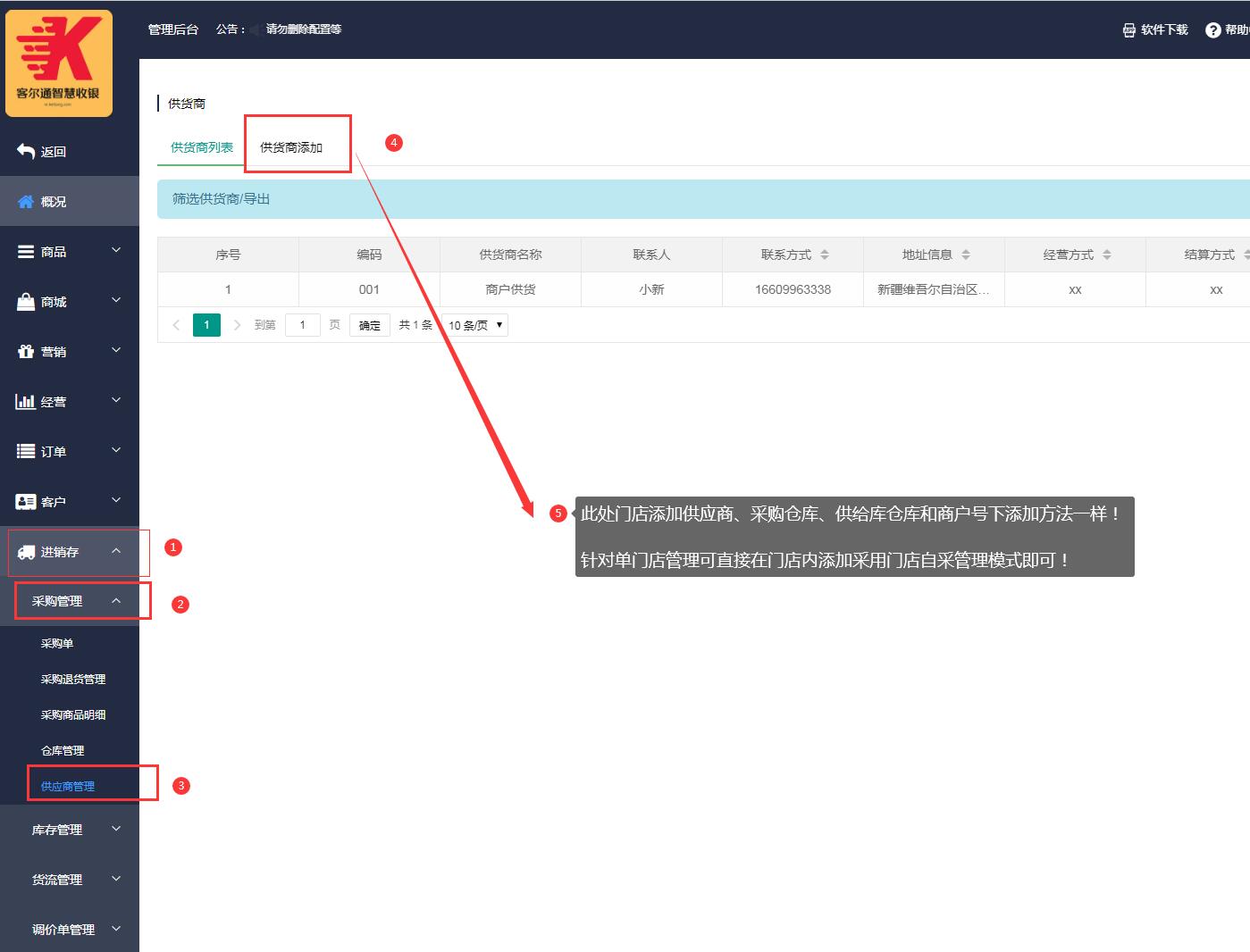This screenshot has width=1250, height=952.
Task: Click the 客户 contact card icon
Action: coord(26,502)
